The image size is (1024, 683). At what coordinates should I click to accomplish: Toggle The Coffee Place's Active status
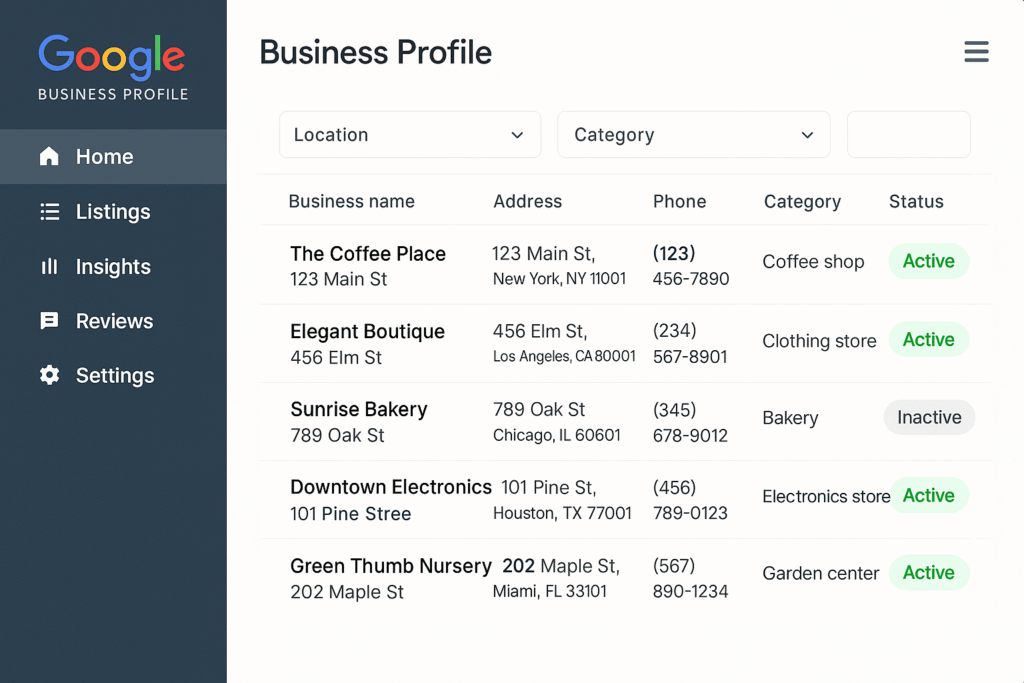[x=928, y=261]
